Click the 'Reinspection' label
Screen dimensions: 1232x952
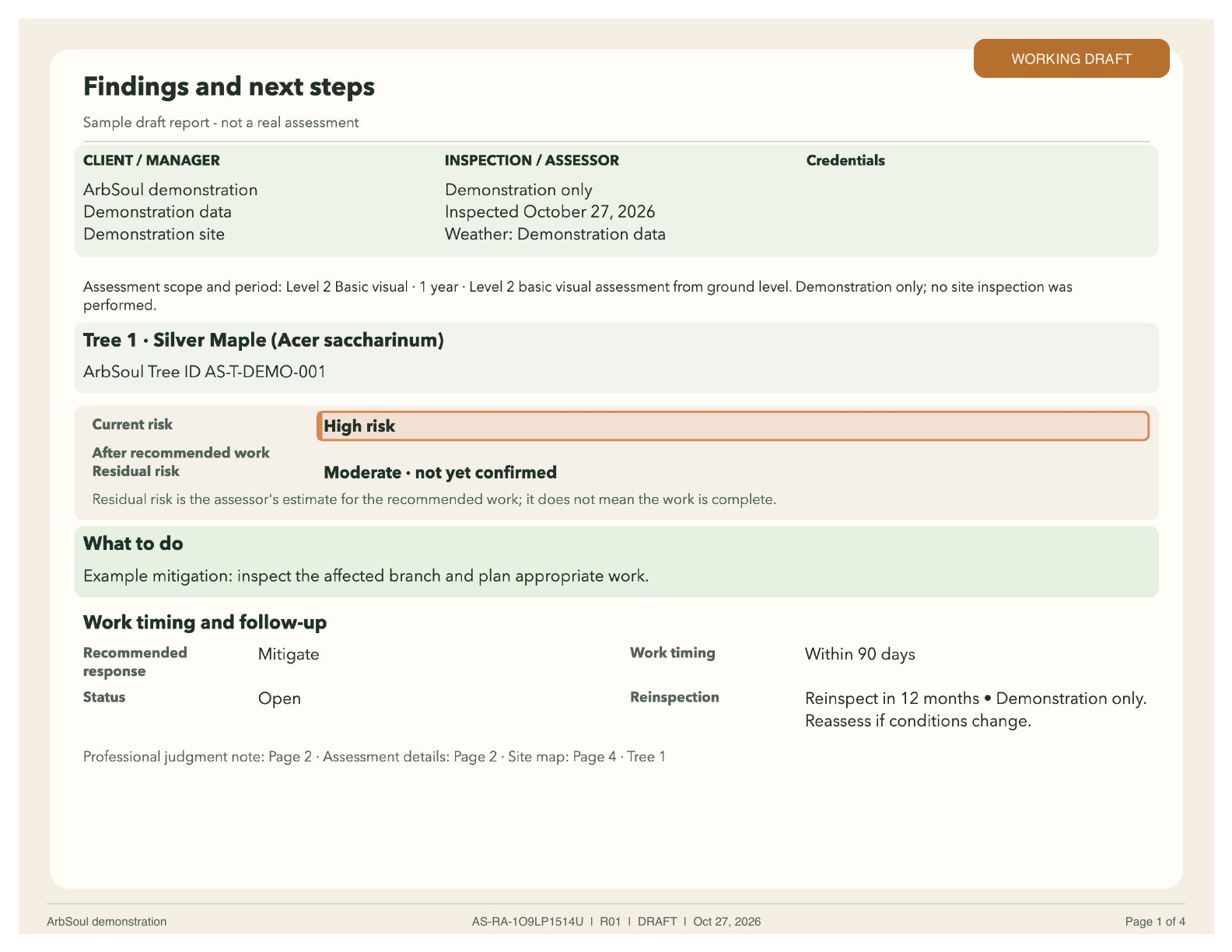click(674, 698)
